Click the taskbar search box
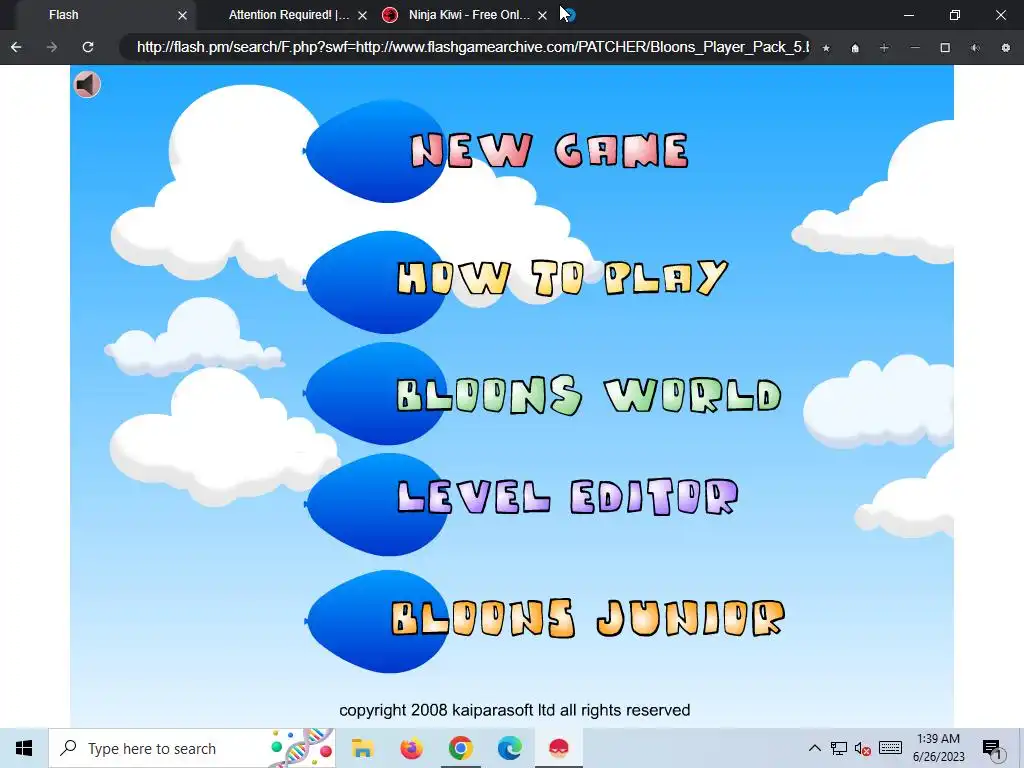Screen dimensions: 1024x768 tap(192, 748)
